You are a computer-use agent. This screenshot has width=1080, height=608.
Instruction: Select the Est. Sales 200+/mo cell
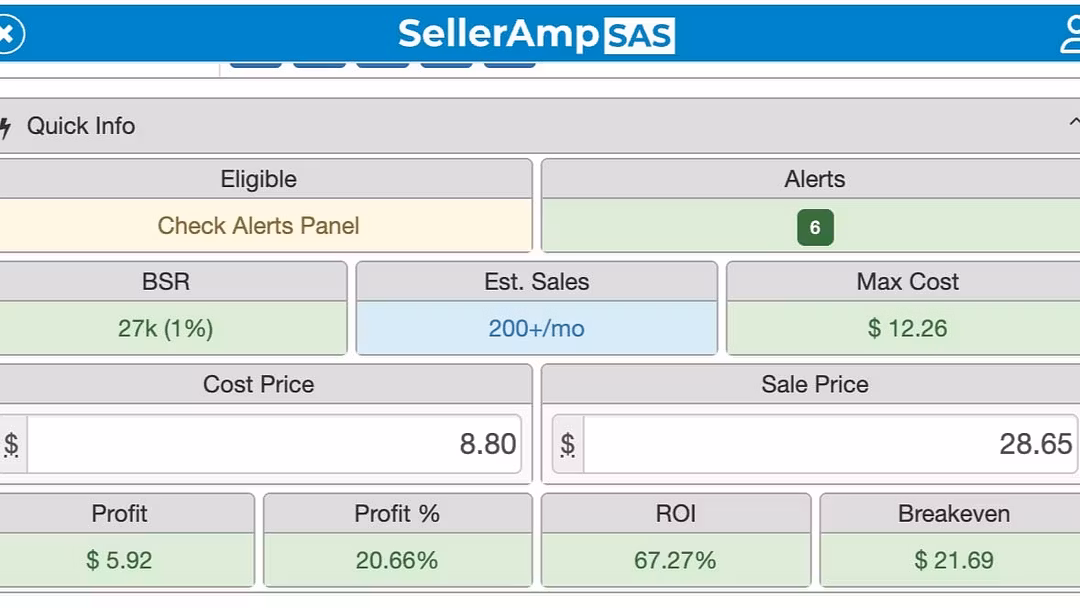coord(536,329)
